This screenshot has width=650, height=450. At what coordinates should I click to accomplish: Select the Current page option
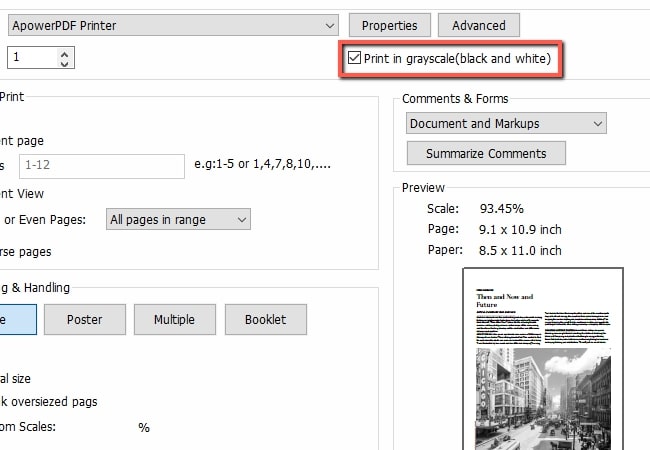click(x=22, y=141)
